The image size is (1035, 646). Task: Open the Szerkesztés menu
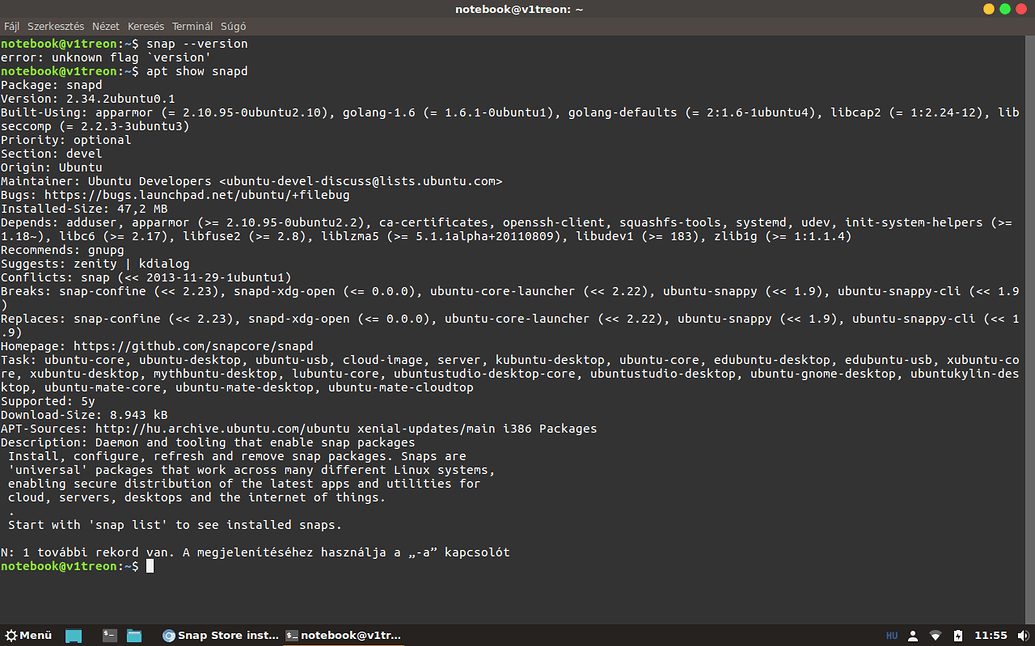[56, 26]
